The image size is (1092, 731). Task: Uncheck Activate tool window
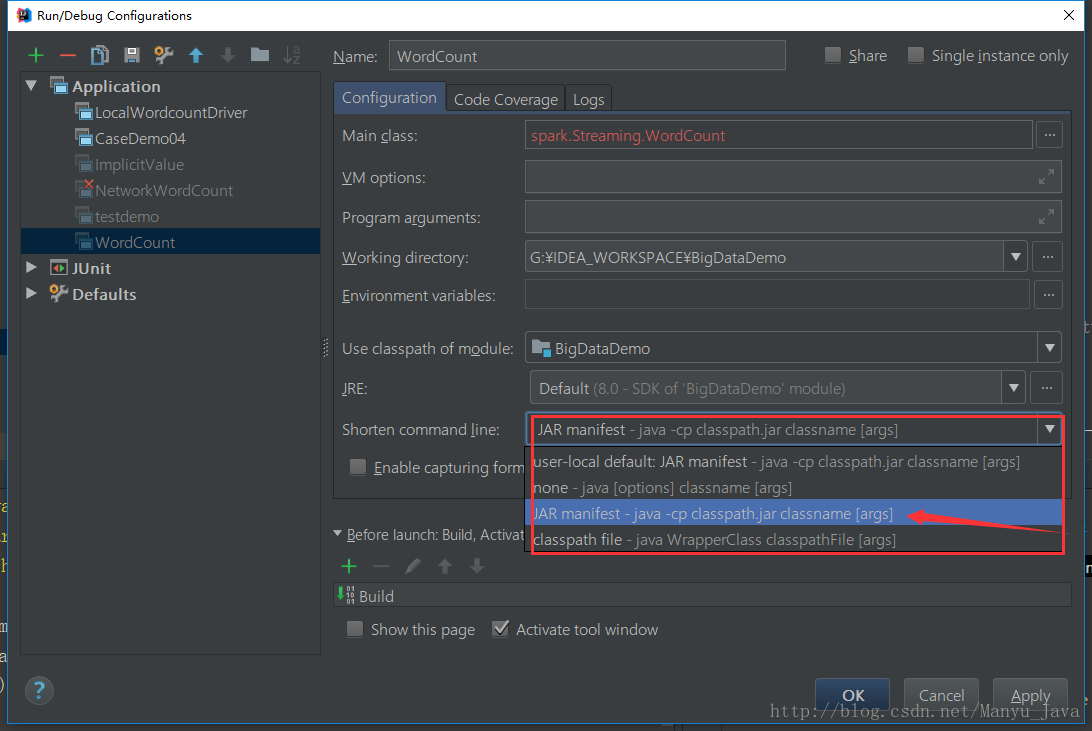click(x=500, y=629)
